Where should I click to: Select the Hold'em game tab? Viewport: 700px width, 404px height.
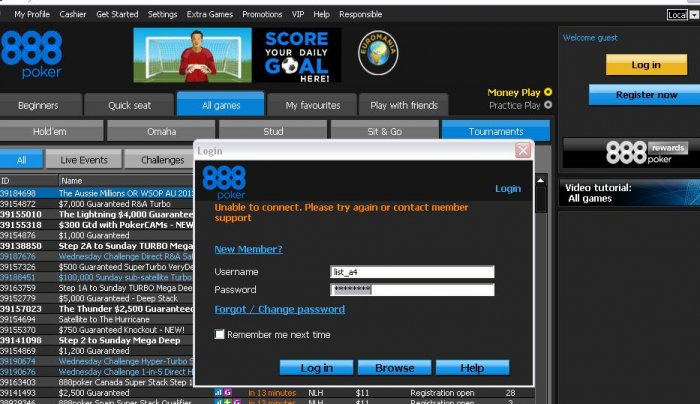point(50,131)
